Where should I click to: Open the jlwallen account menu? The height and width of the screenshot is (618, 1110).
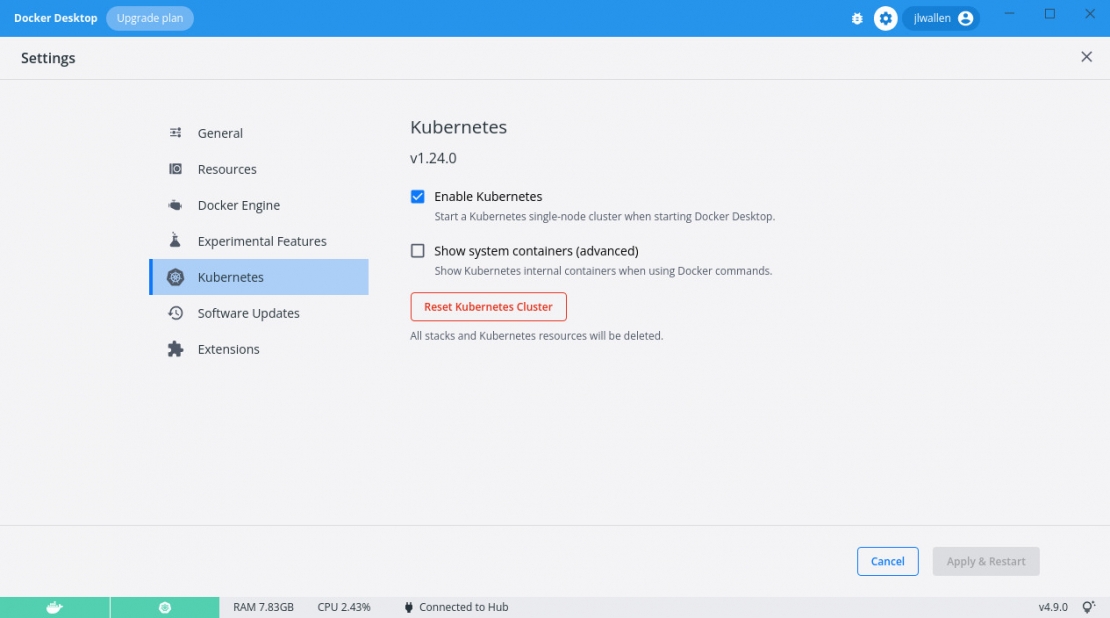(938, 18)
